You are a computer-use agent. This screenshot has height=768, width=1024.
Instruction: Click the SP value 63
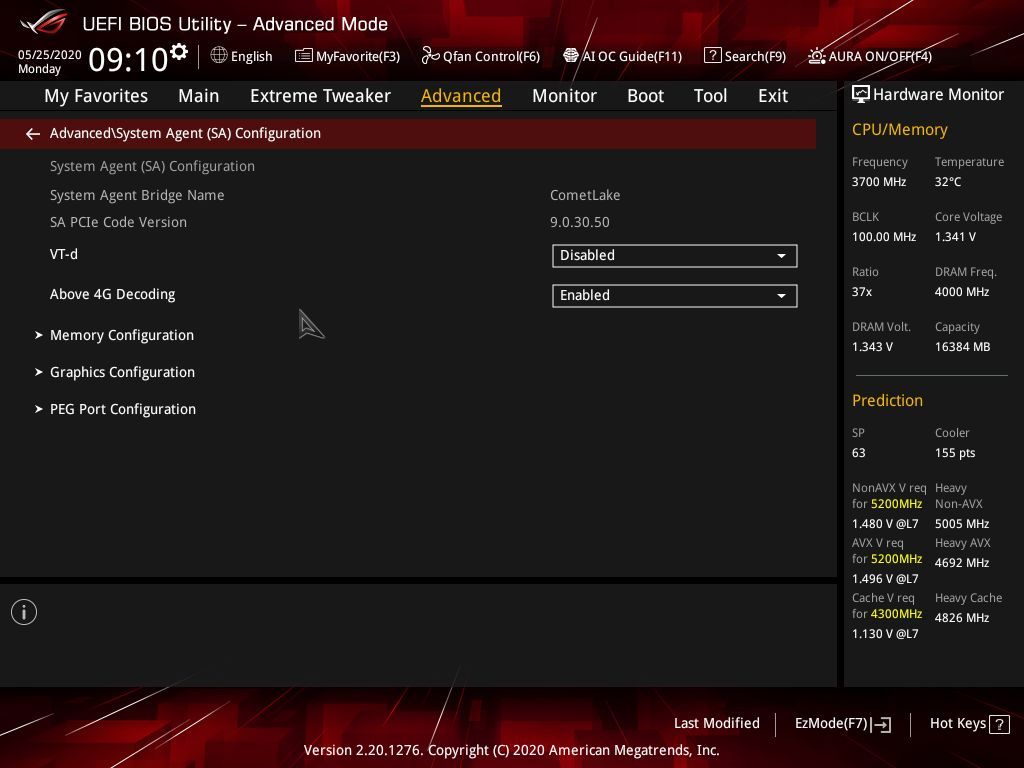point(859,453)
